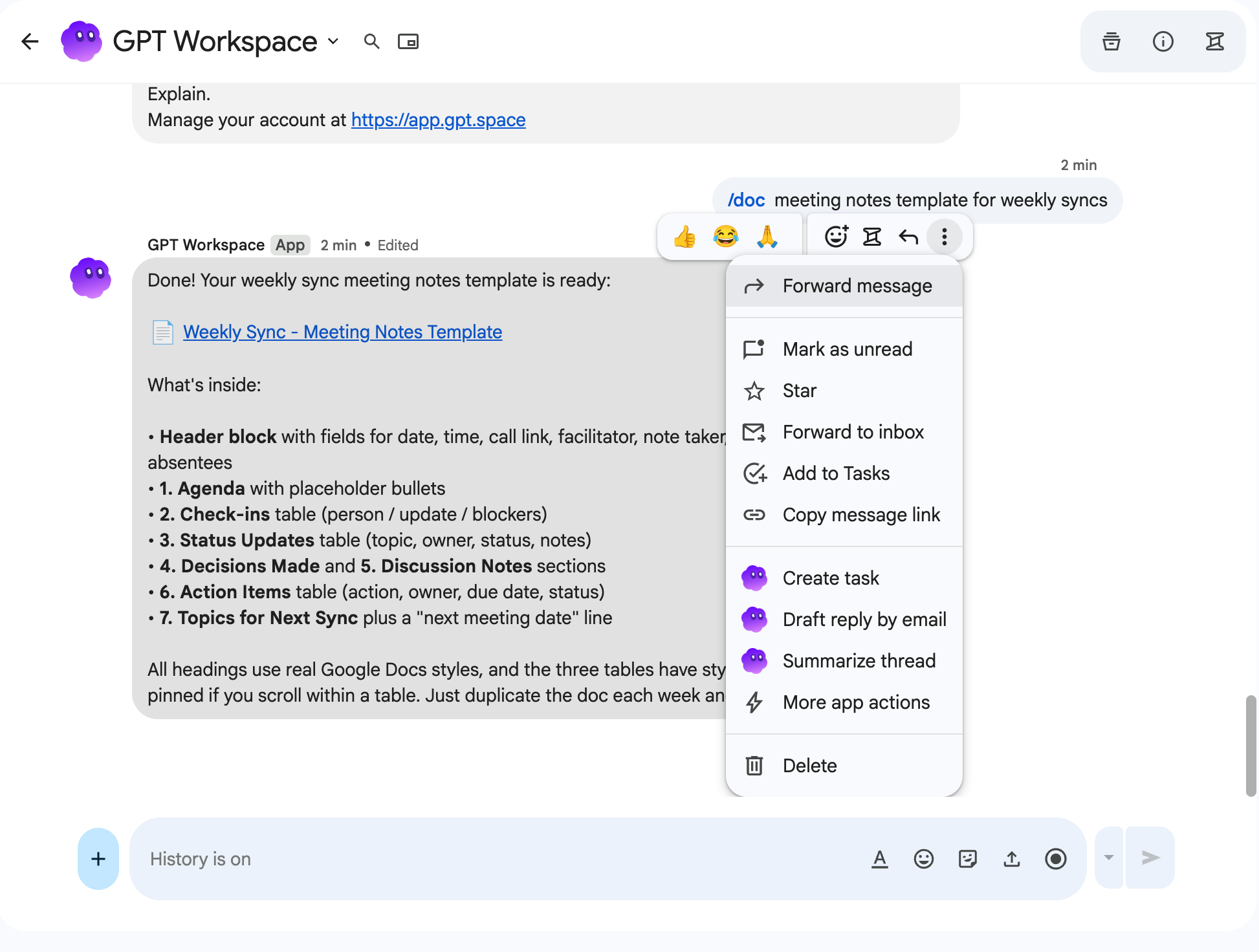Open add reaction emoji picker
Viewport: 1259px width, 952px height.
[x=836, y=237]
